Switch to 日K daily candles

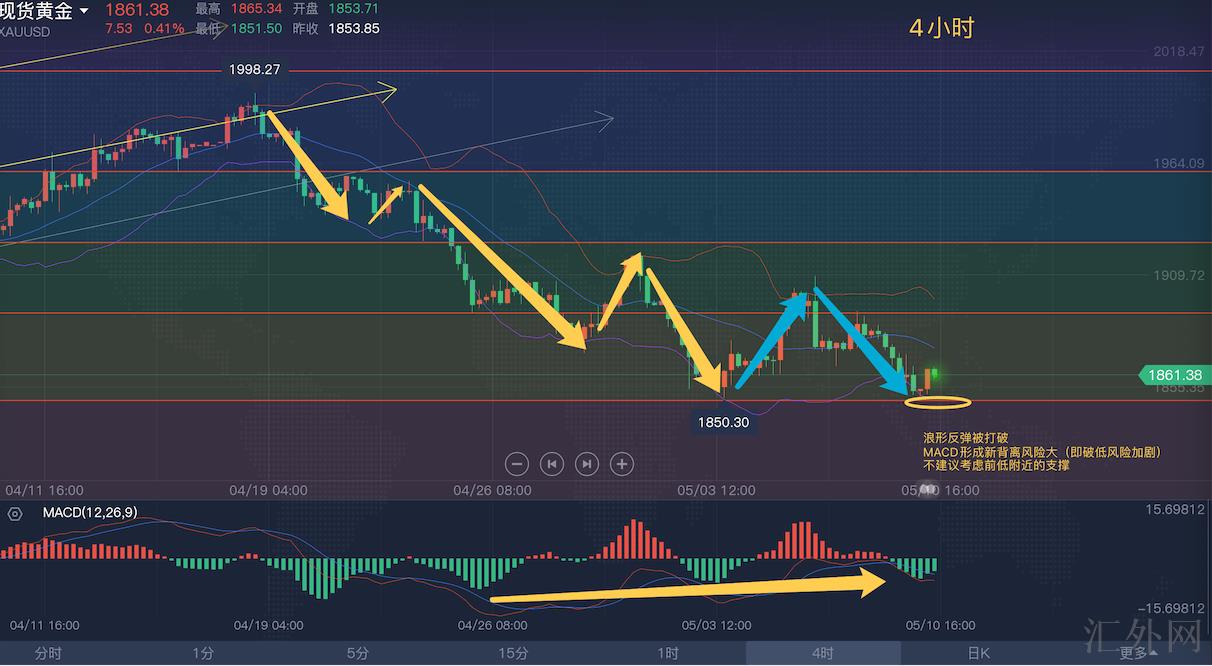click(x=978, y=653)
